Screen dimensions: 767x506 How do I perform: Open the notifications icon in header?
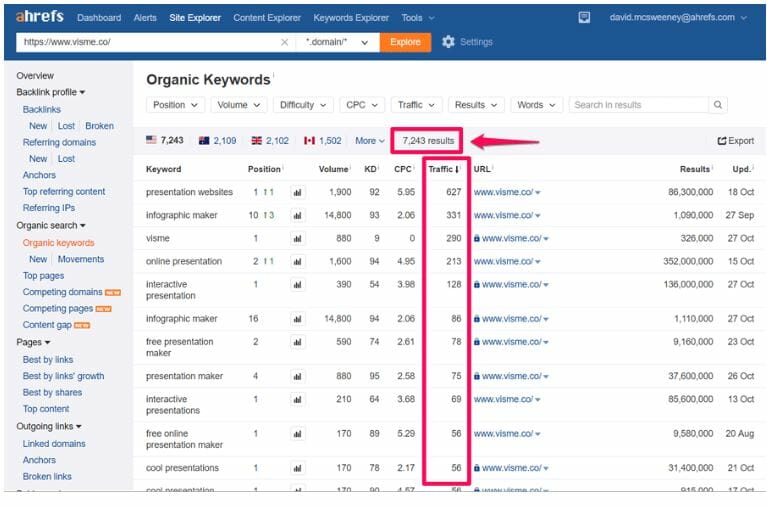click(x=584, y=18)
